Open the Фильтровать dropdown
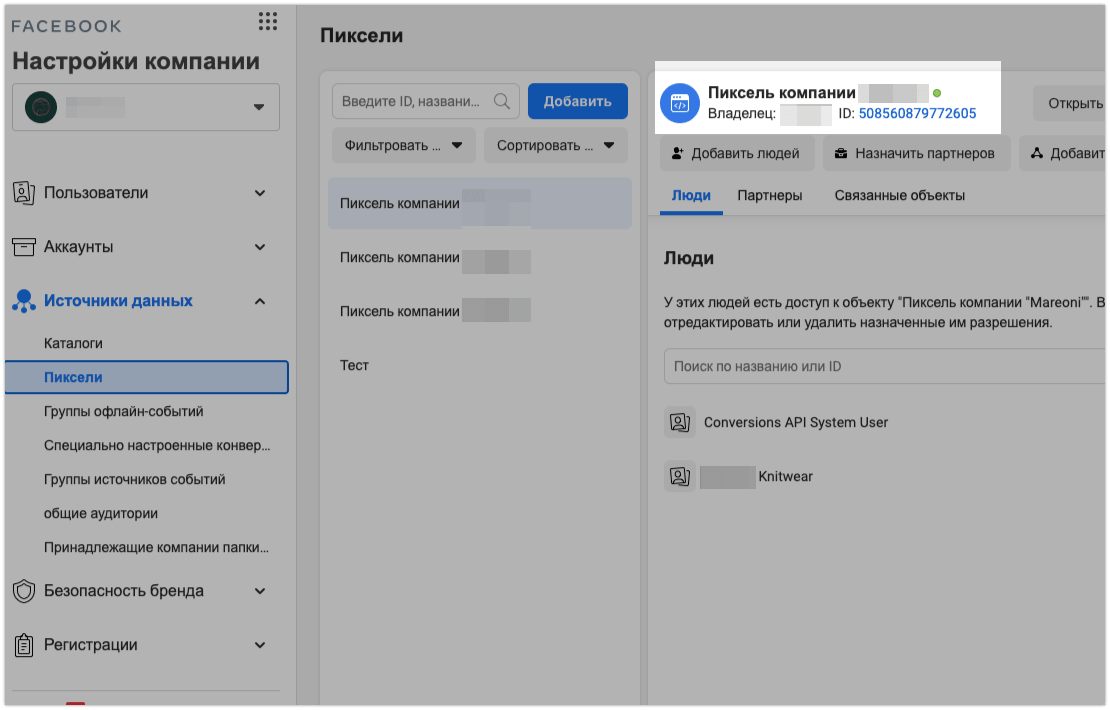 click(404, 145)
